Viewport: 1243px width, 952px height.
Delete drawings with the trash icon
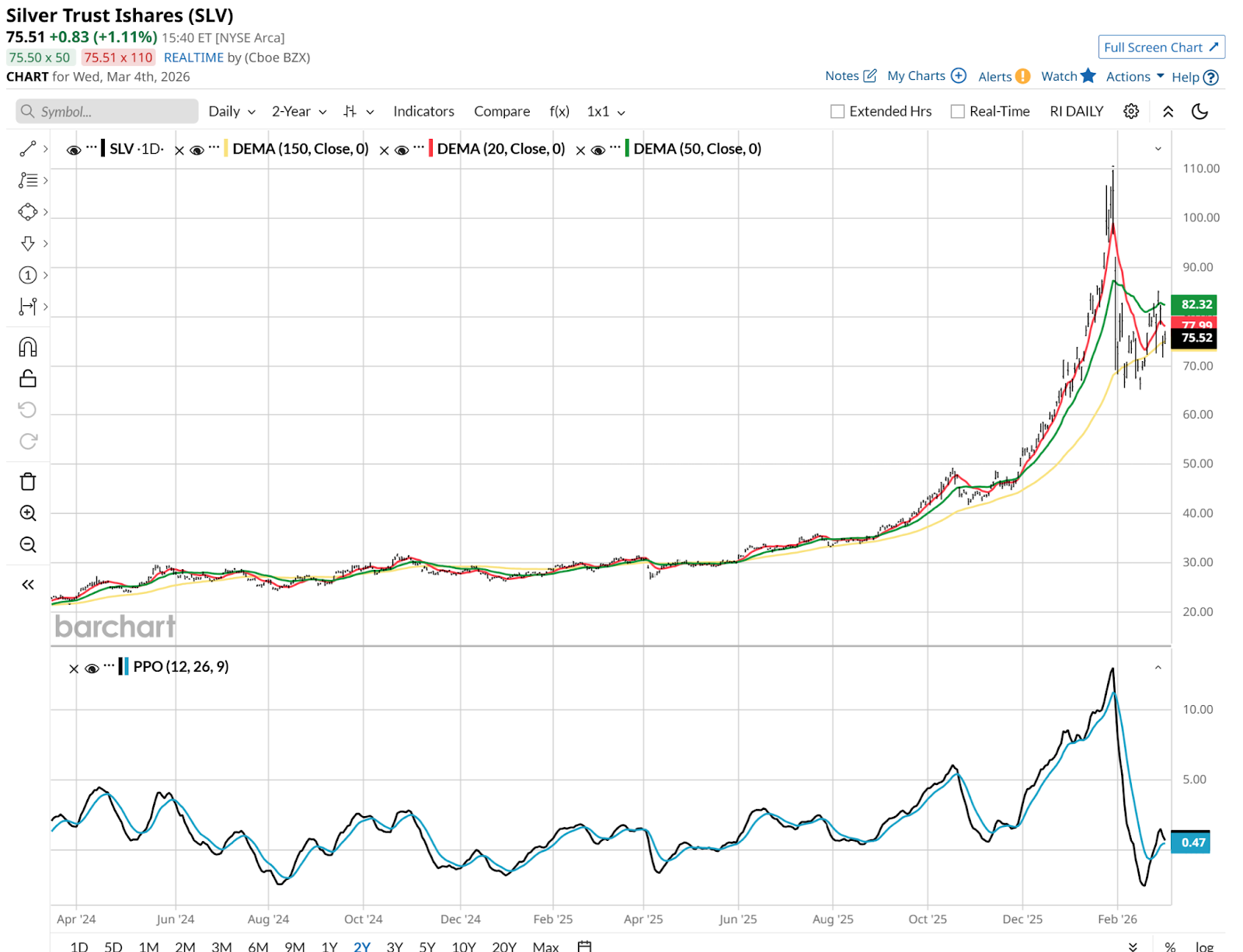(28, 481)
